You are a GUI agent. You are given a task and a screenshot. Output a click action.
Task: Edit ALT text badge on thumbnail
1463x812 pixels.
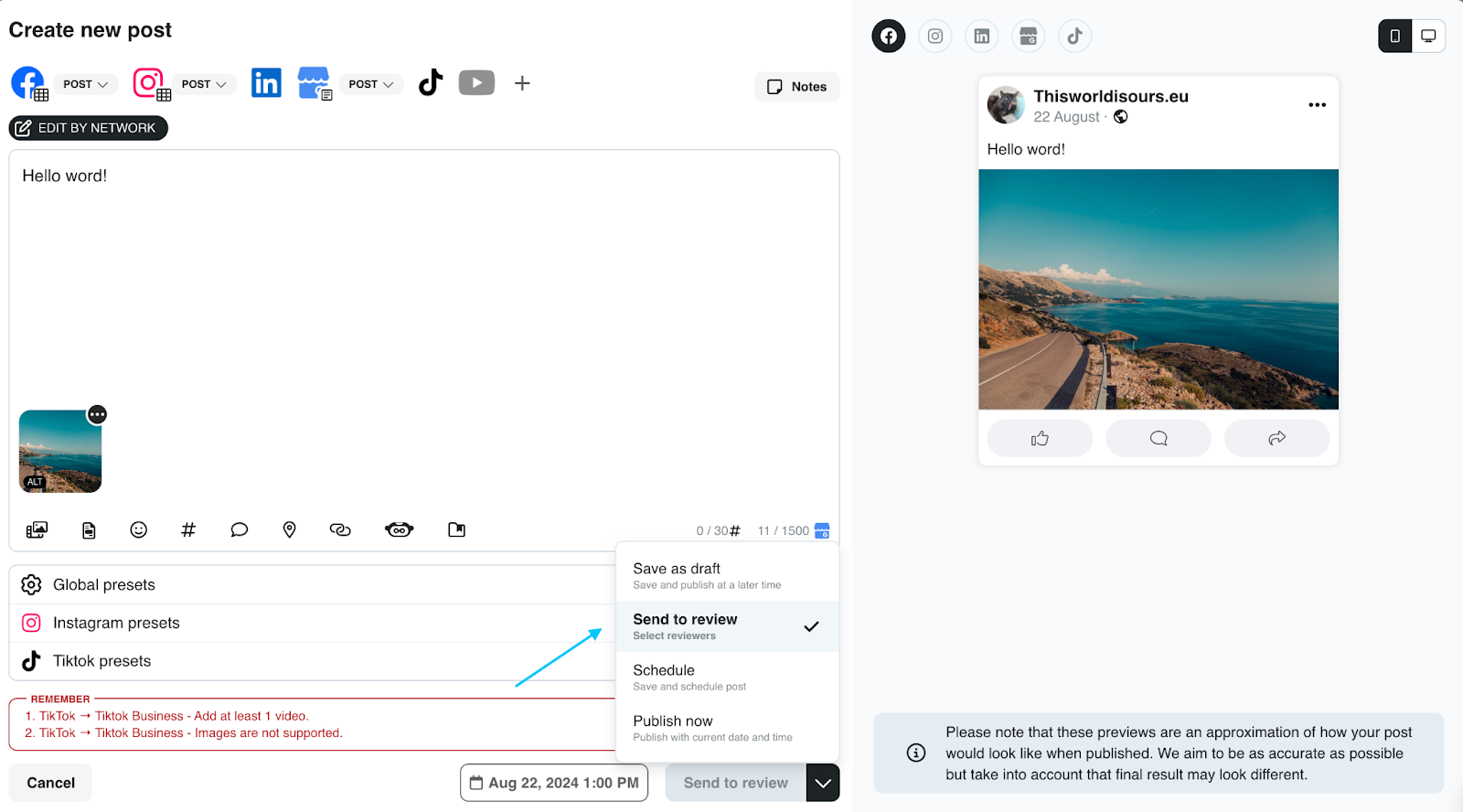tap(35, 482)
